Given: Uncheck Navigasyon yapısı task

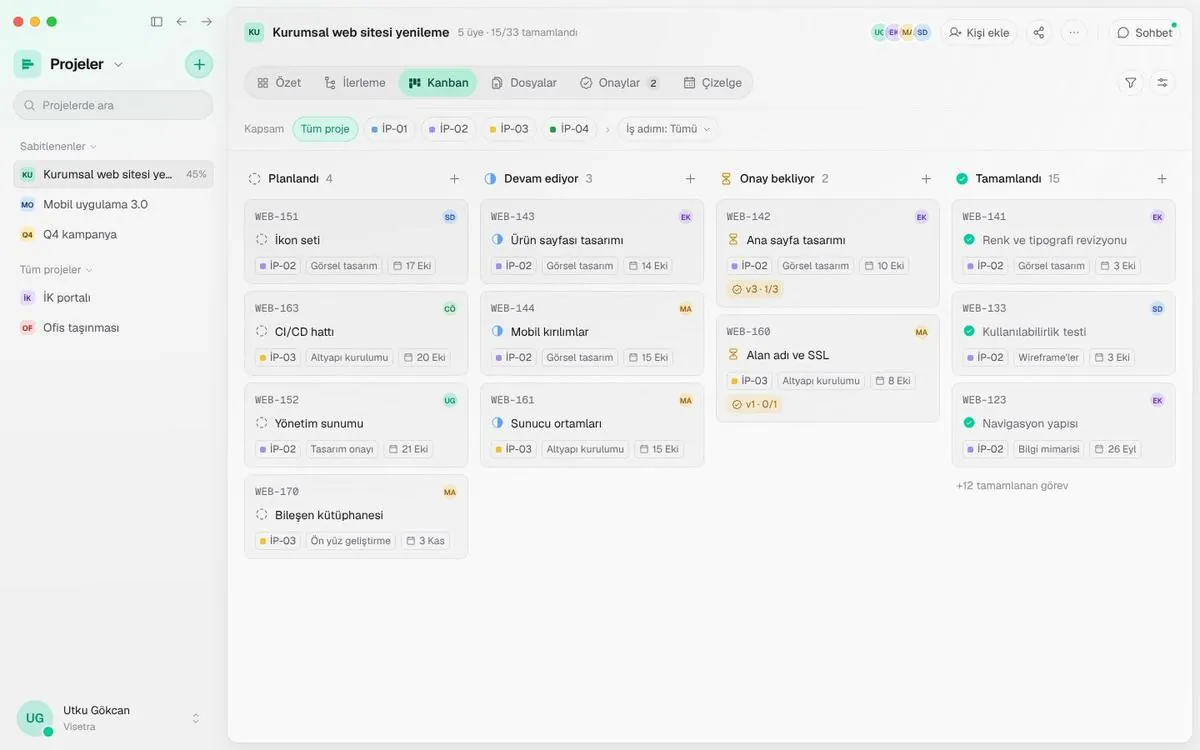Looking at the screenshot, I should click(969, 424).
